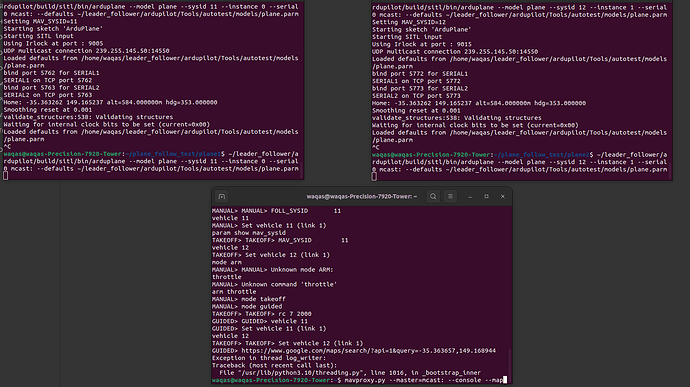Click the 'mavproxy.py --master=mcast:' command prompt

click(x=423, y=380)
